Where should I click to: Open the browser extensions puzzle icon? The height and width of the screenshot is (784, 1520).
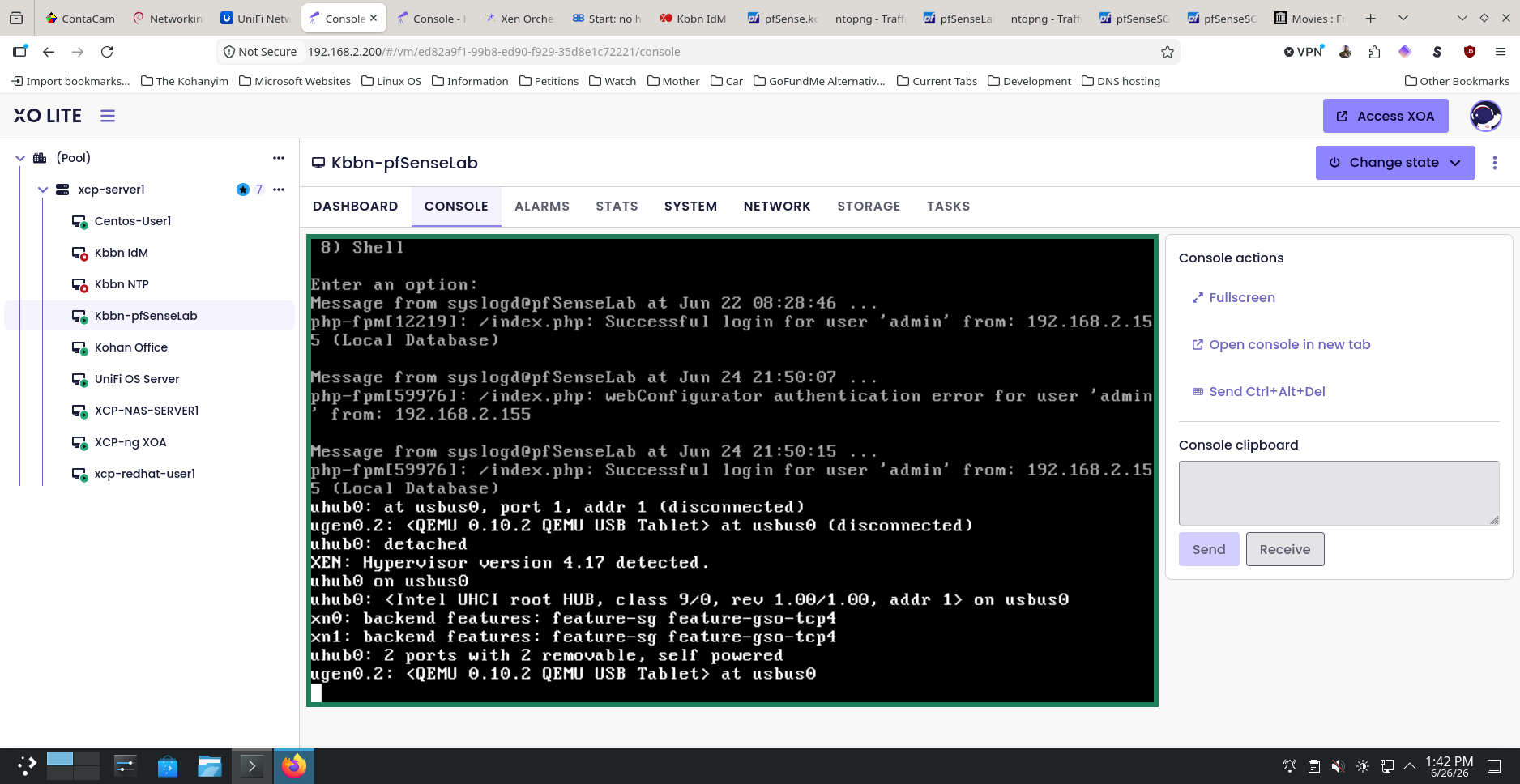1374,52
